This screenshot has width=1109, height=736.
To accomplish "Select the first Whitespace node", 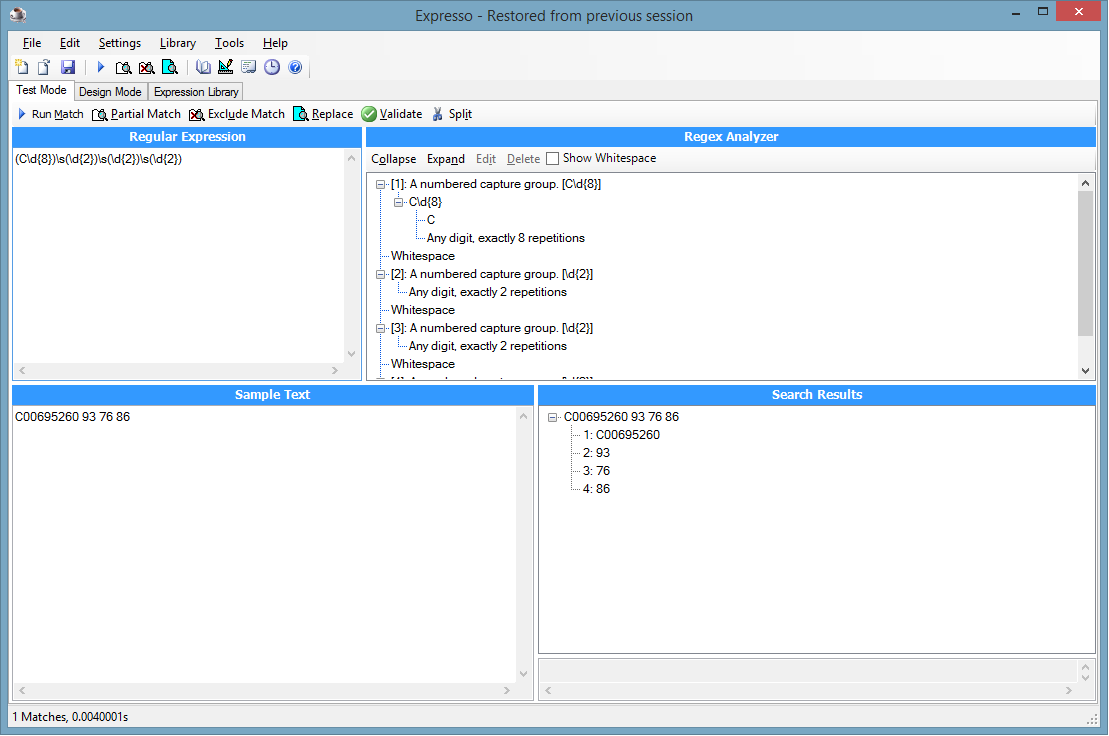I will (423, 256).
